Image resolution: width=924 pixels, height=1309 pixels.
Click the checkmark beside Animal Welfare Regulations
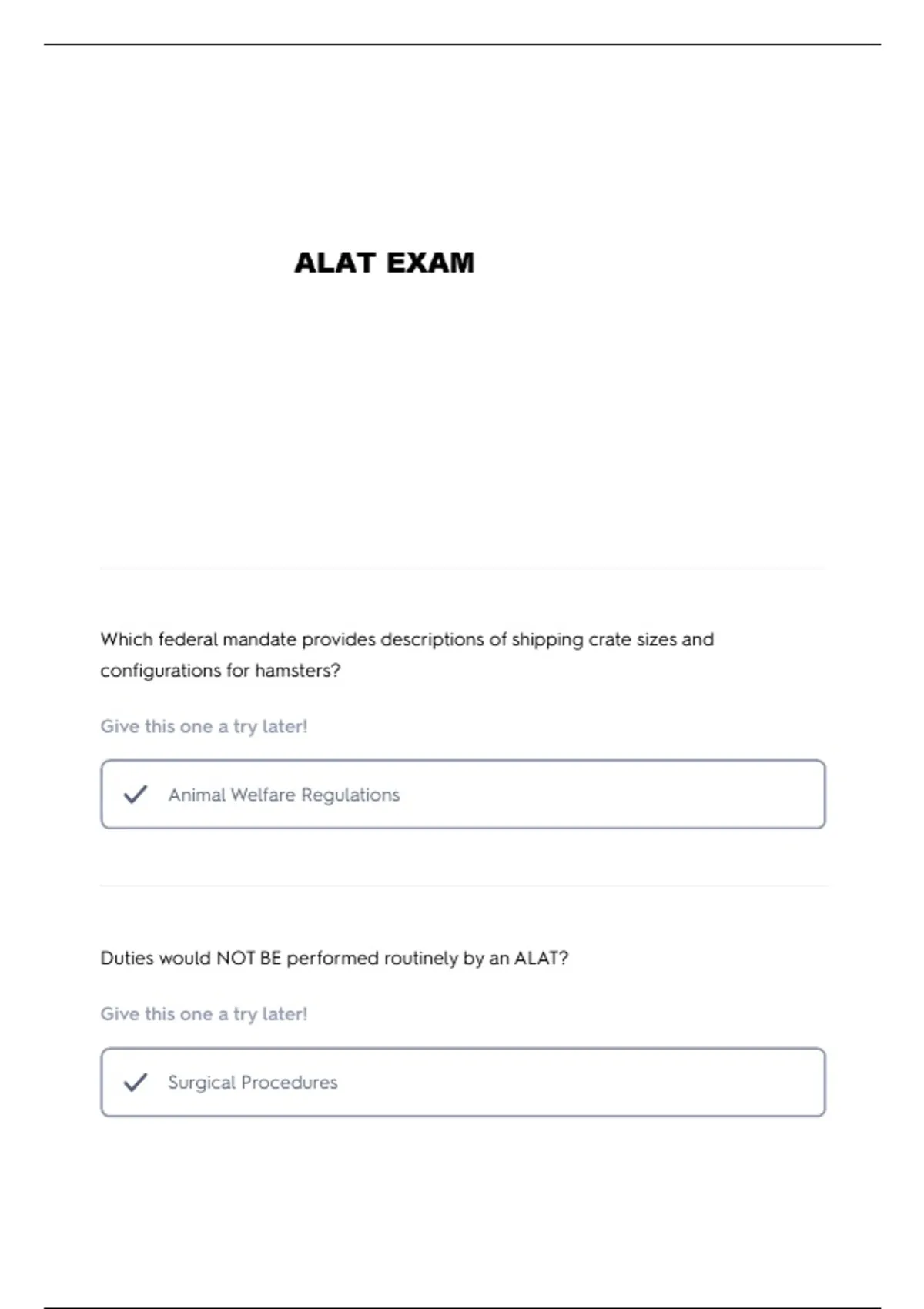point(136,794)
